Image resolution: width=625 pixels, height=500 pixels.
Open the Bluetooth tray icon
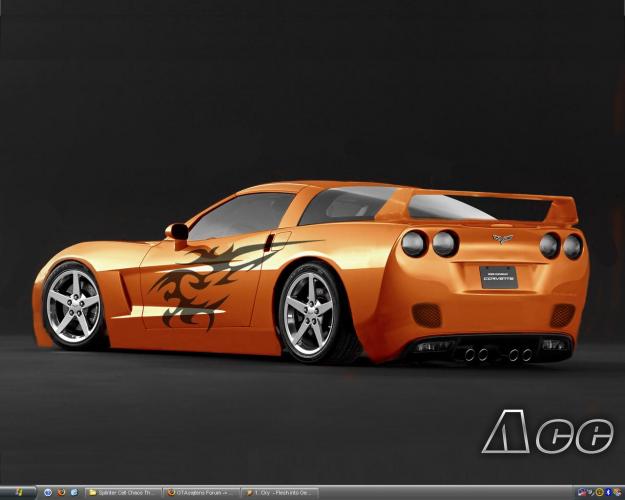(608, 493)
